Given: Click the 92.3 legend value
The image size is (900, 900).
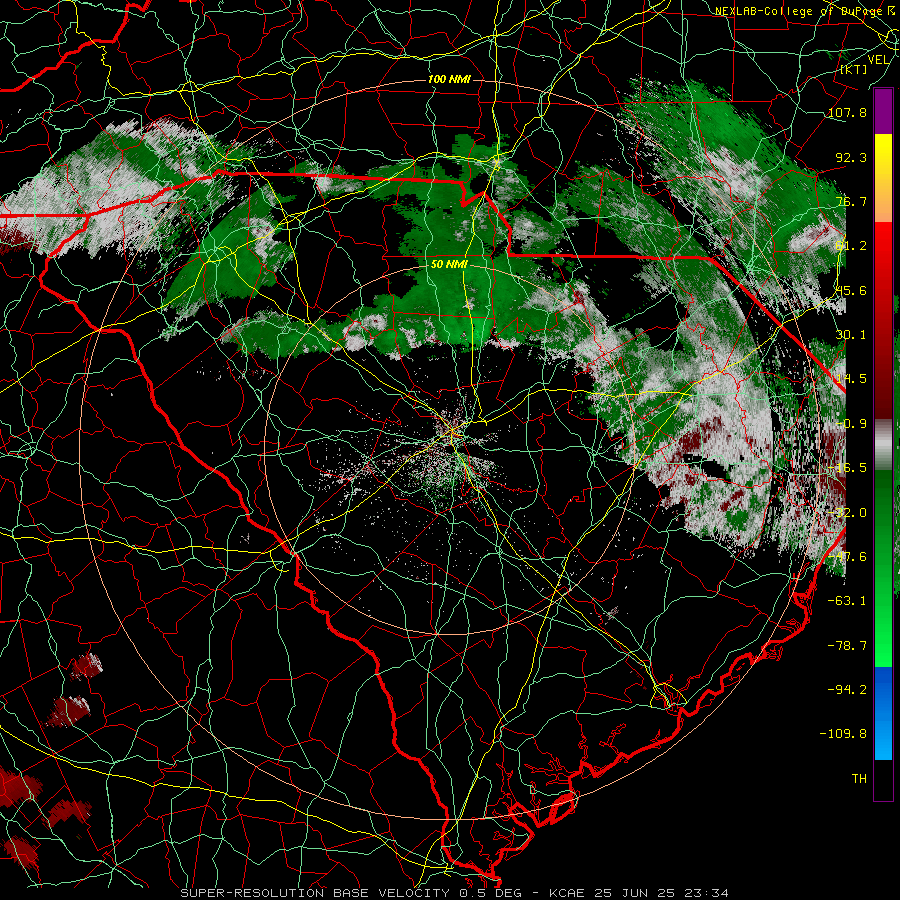Looking at the screenshot, I should (x=851, y=157).
